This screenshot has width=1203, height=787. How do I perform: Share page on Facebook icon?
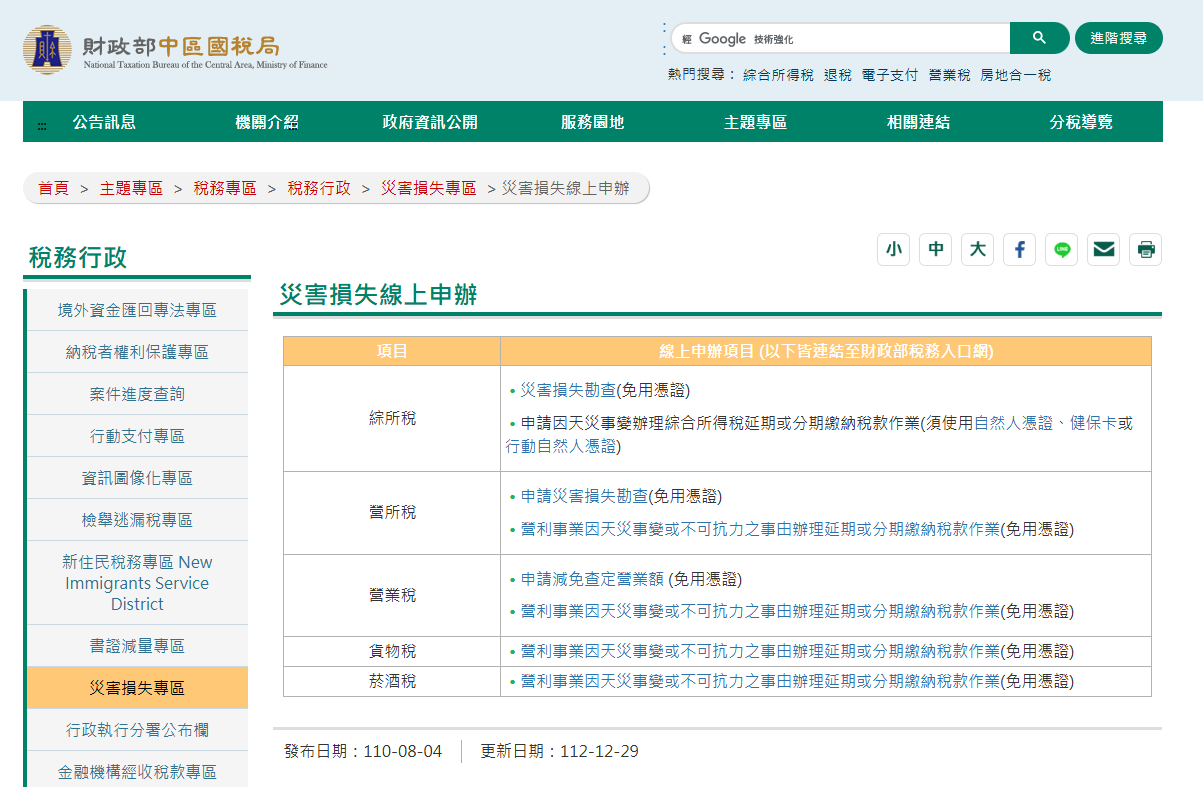(1019, 249)
